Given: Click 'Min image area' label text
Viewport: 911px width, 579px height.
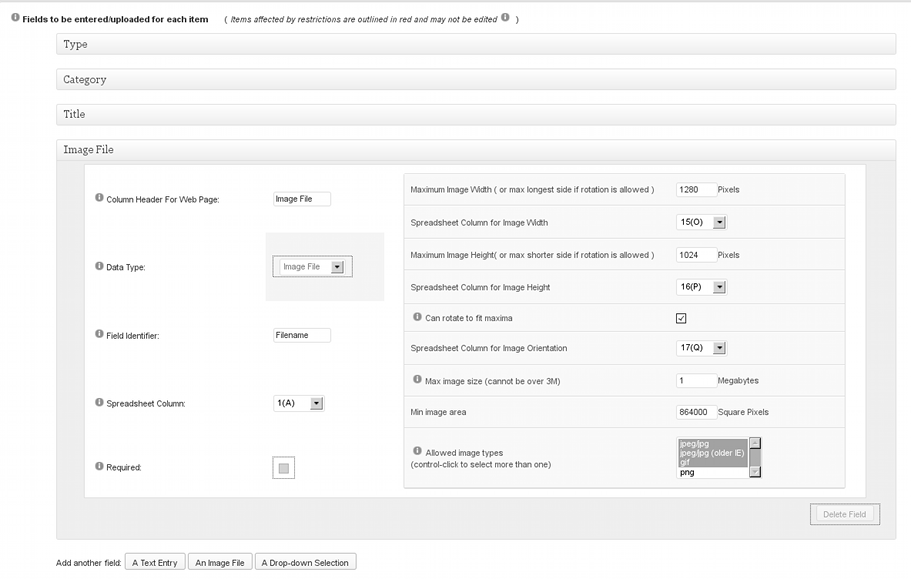Looking at the screenshot, I should (438, 412).
